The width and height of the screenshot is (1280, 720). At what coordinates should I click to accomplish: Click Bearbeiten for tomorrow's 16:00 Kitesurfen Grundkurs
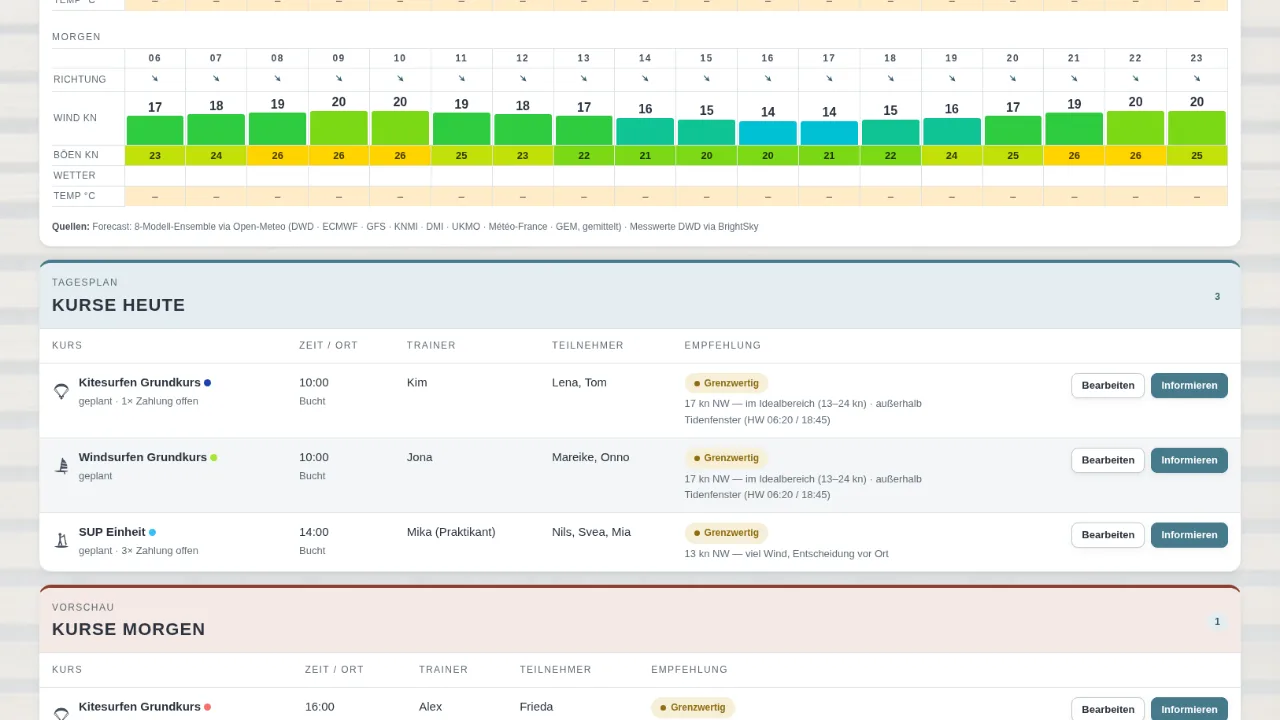pyautogui.click(x=1108, y=709)
